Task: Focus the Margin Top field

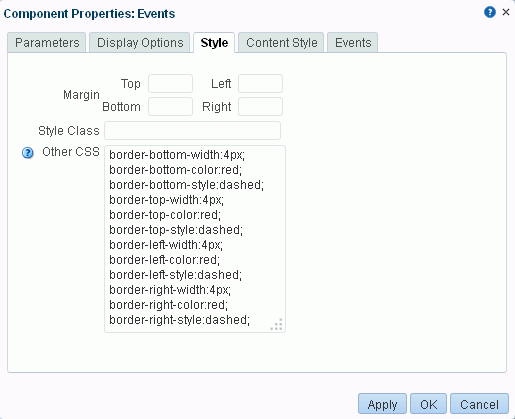Action: point(170,83)
